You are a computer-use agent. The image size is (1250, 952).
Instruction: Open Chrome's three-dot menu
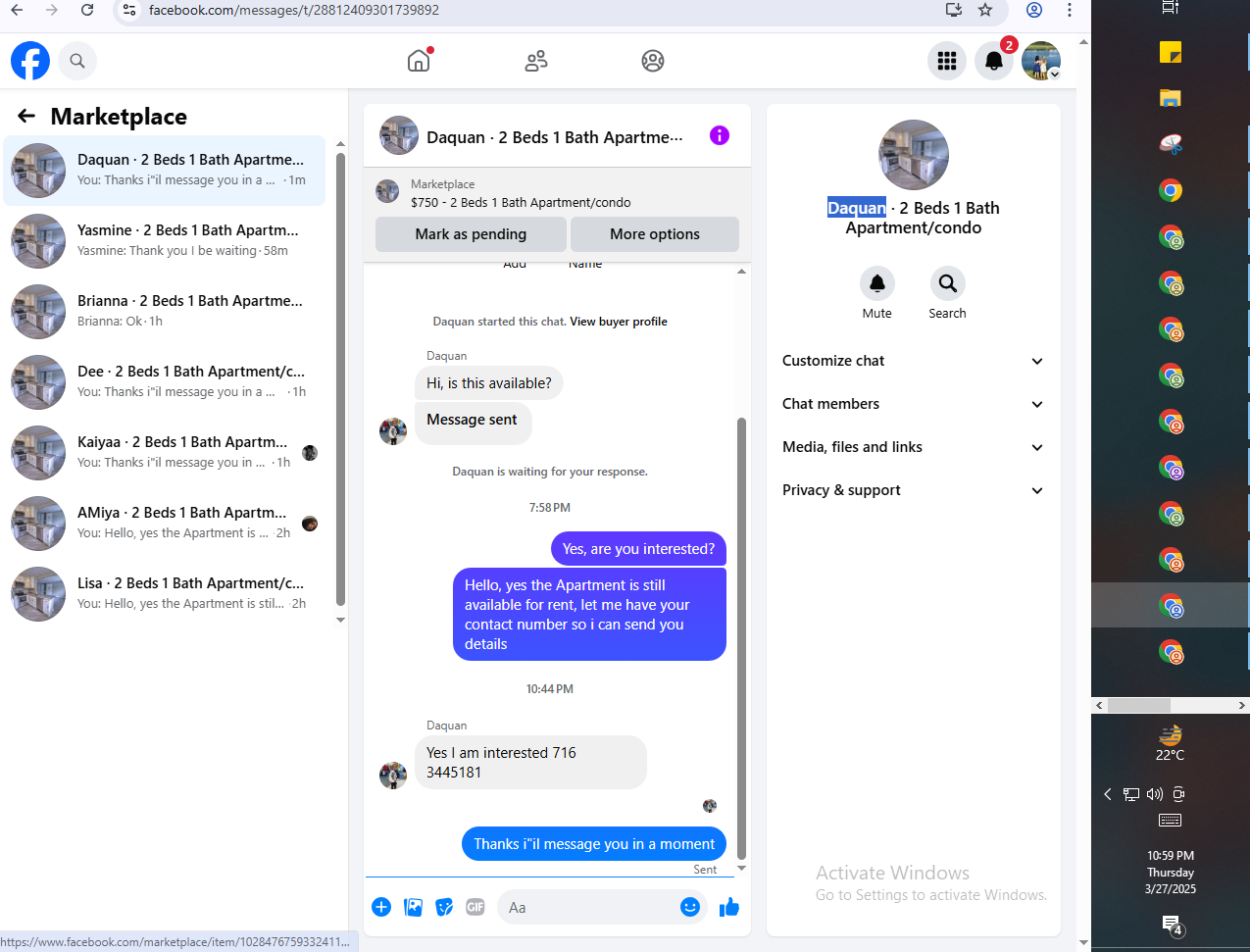tap(1070, 10)
